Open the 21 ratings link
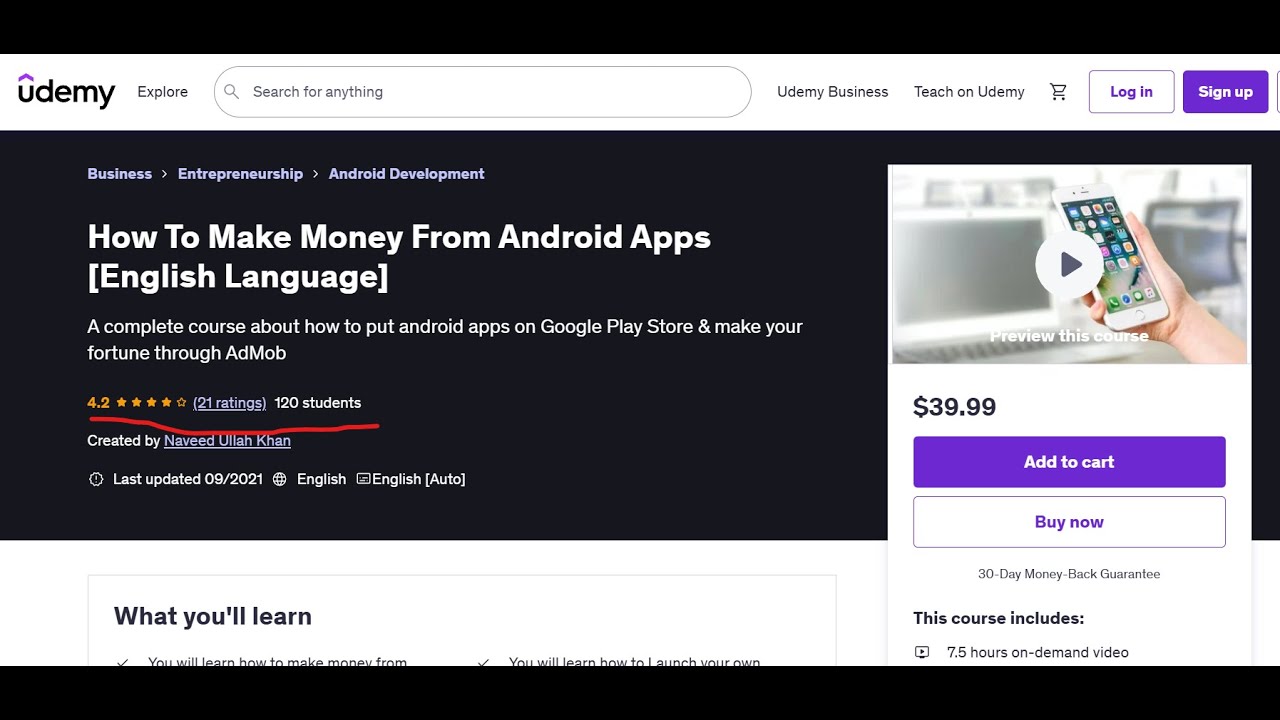The width and height of the screenshot is (1280, 720). (x=230, y=403)
